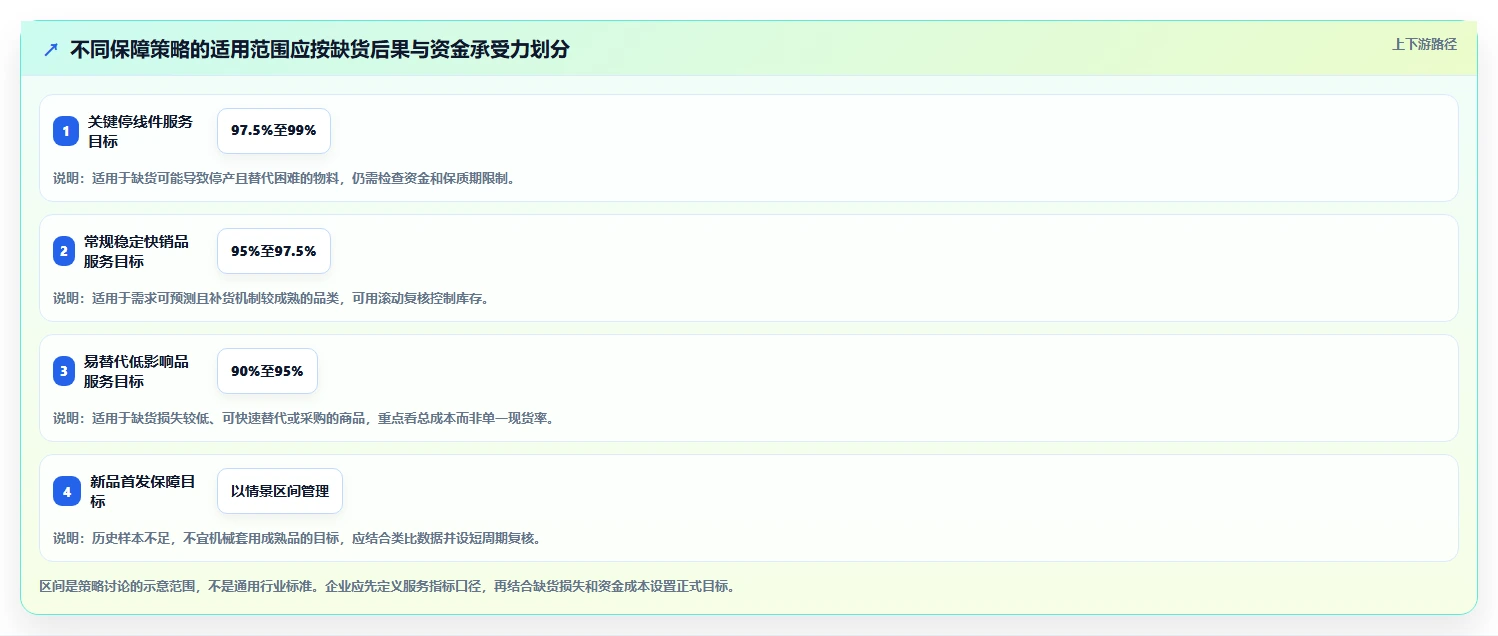Click the 常规稳定快销品服务目标 heading

point(136,251)
